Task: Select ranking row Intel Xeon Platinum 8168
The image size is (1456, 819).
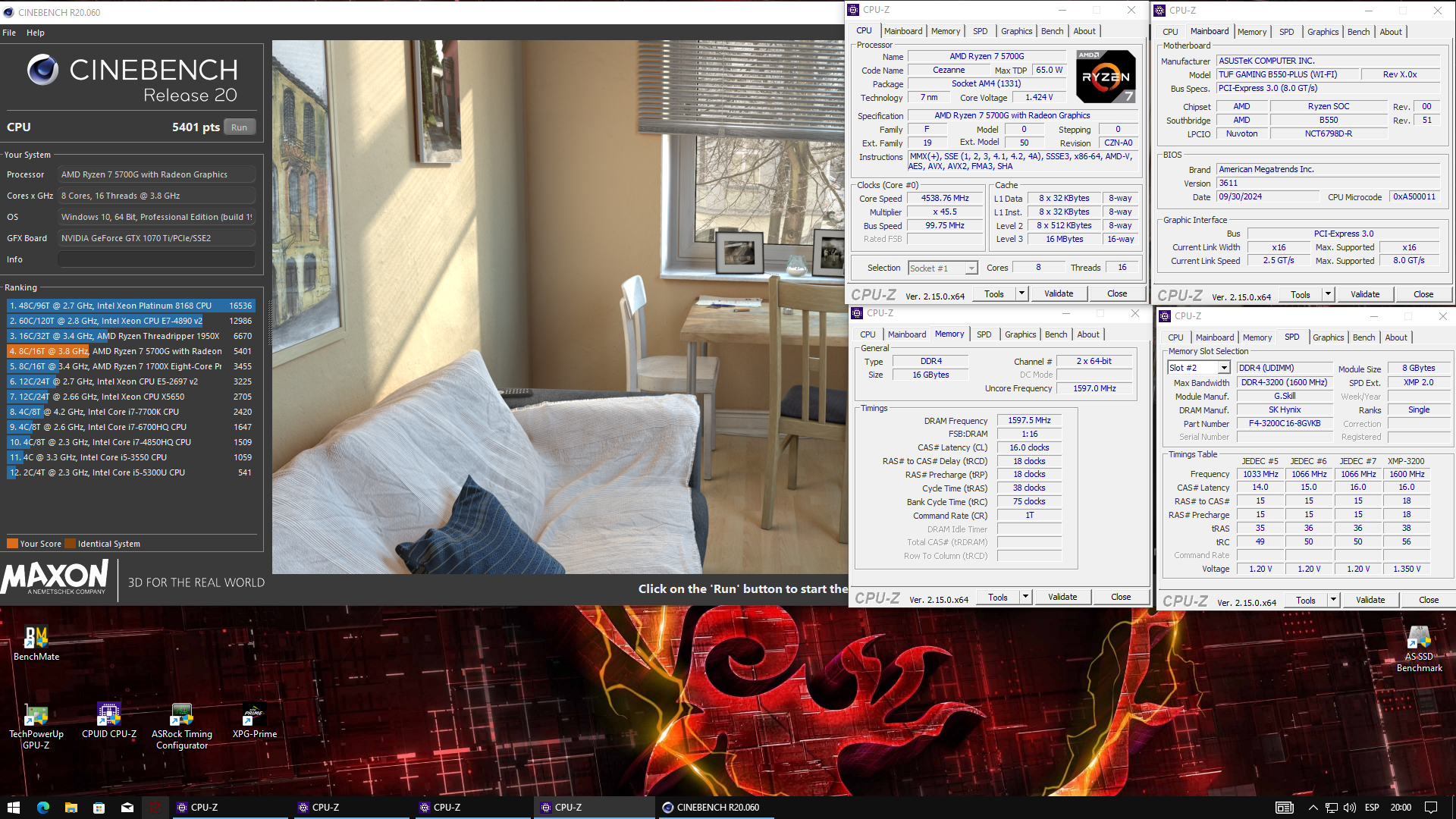Action: click(x=131, y=306)
